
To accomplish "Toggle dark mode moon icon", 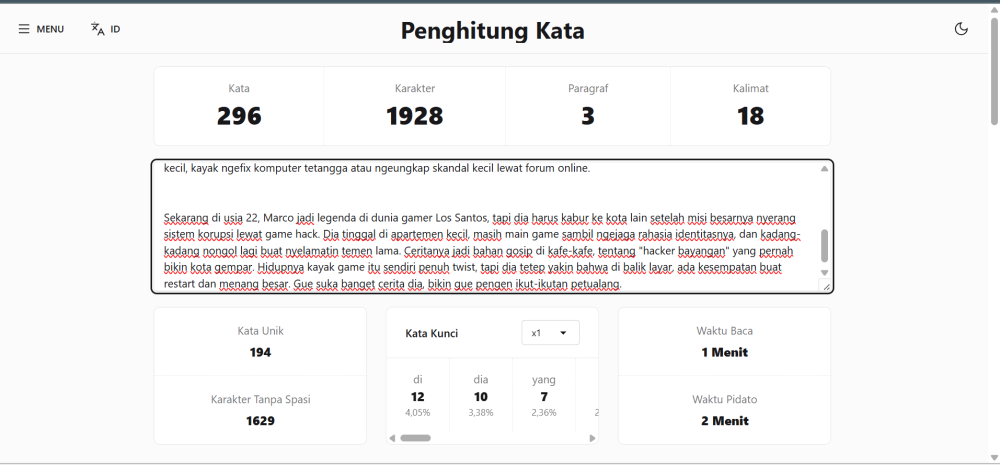I will (x=961, y=29).
